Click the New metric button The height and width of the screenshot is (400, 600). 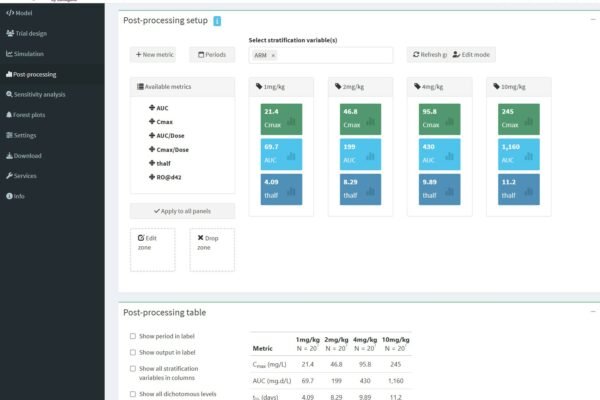153,55
